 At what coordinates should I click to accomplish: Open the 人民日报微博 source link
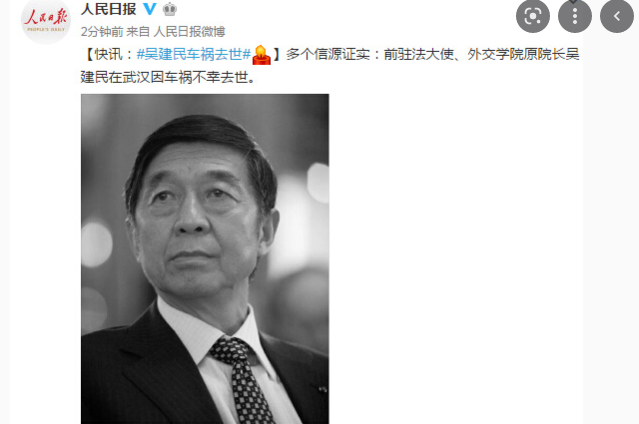pos(189,31)
